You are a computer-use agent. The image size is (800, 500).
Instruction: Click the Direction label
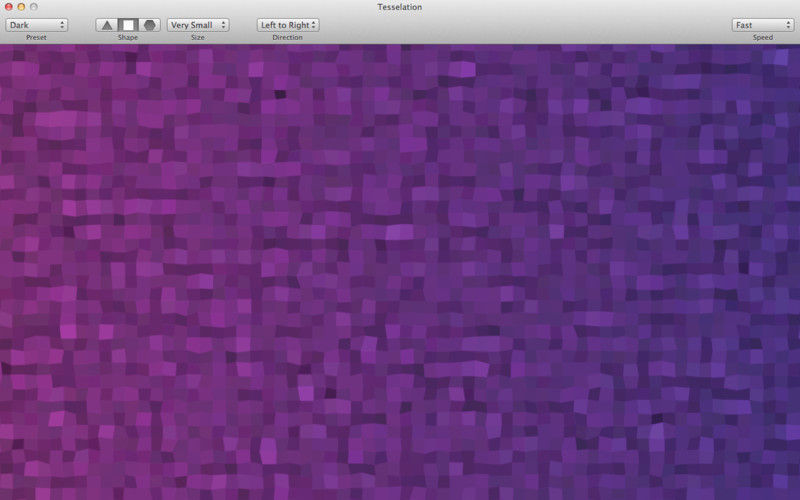tap(288, 38)
